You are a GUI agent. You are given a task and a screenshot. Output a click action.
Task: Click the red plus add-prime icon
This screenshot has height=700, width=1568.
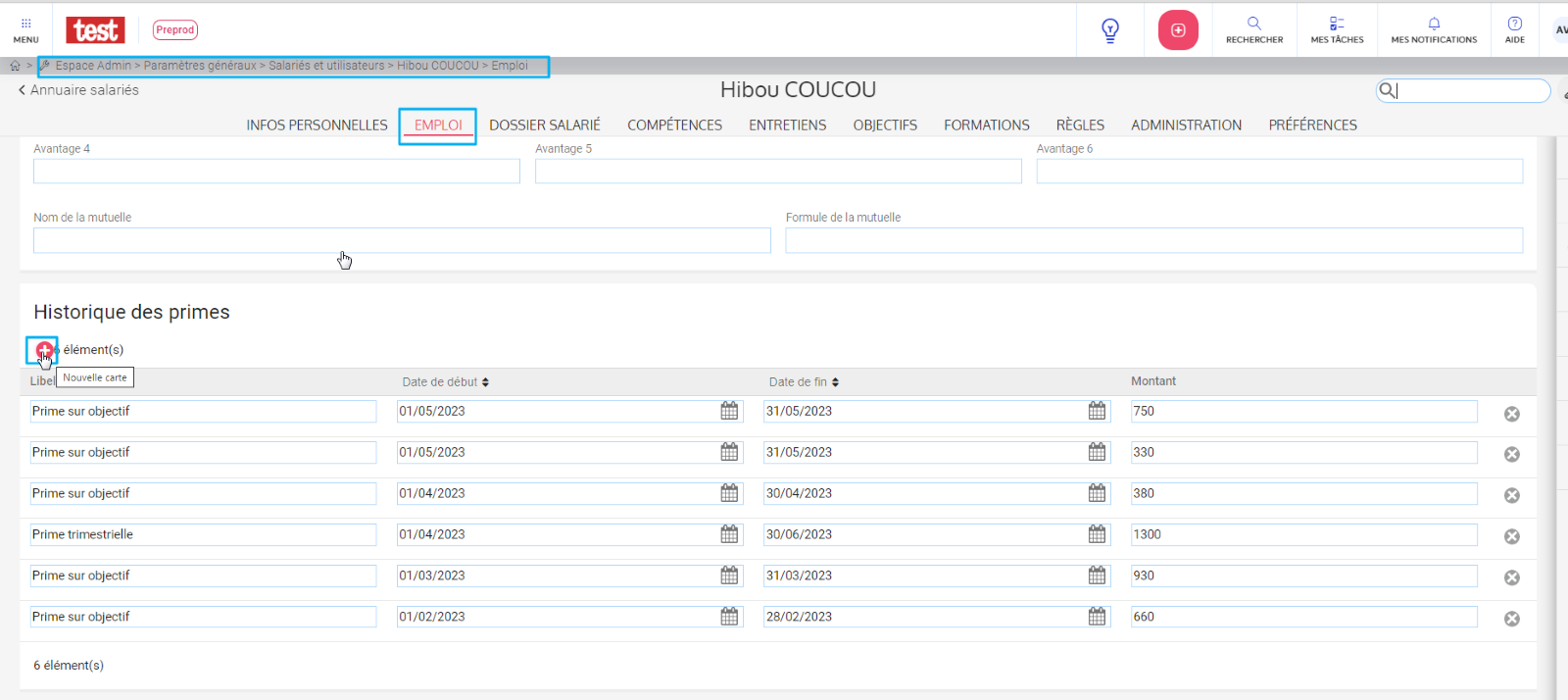click(x=44, y=350)
